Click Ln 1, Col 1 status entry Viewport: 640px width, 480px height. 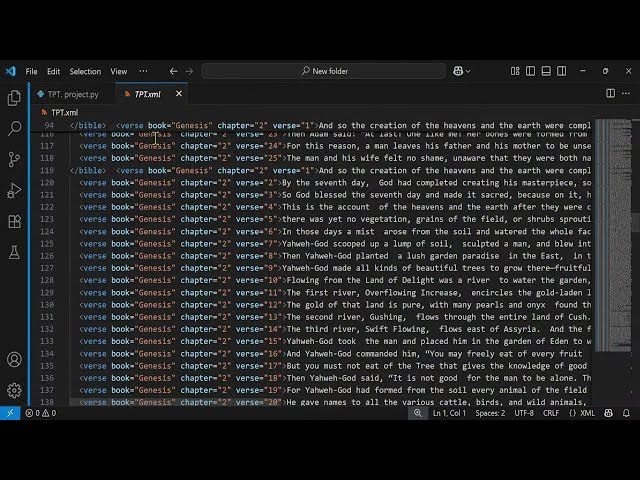tap(449, 413)
